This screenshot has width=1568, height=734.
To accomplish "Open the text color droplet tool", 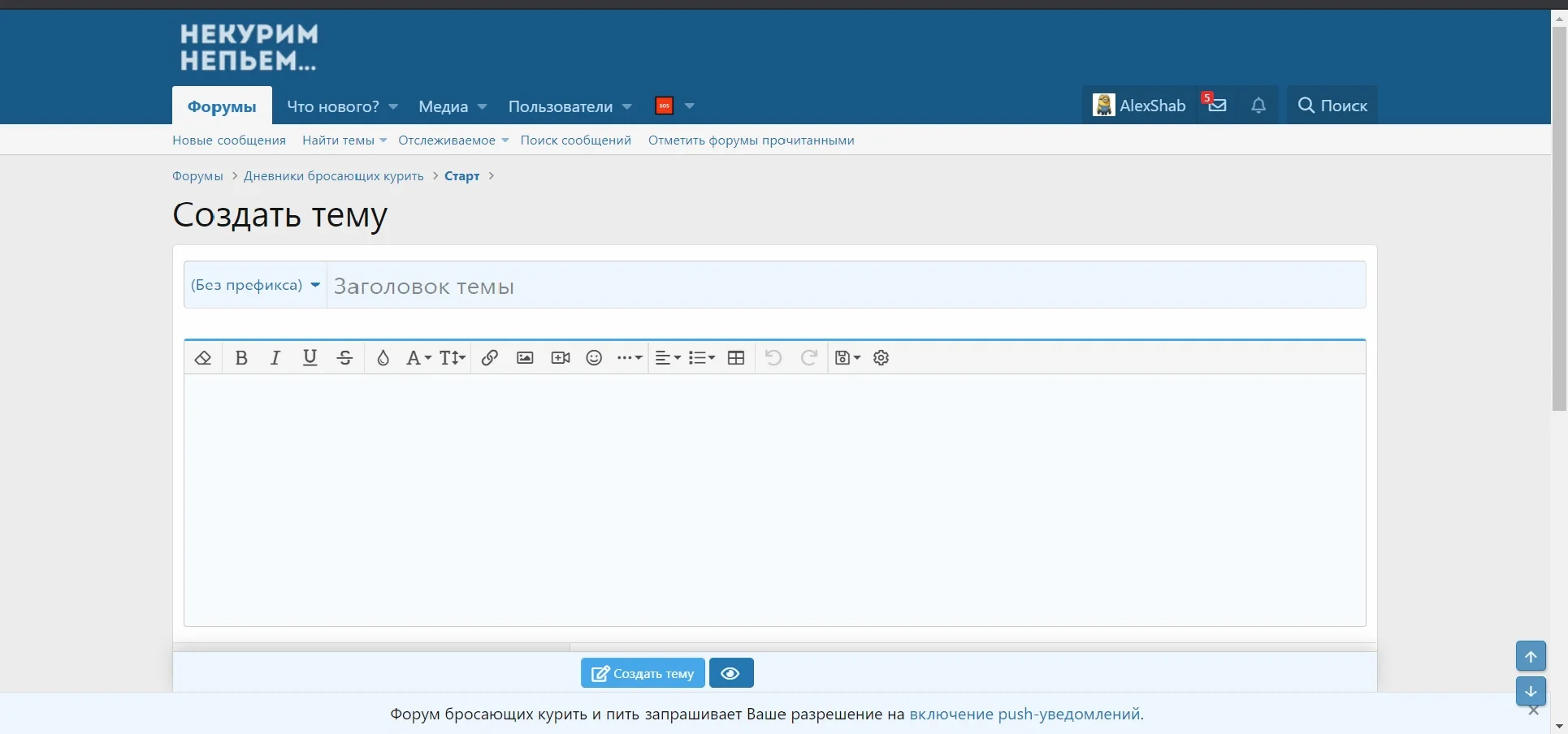I will (383, 358).
